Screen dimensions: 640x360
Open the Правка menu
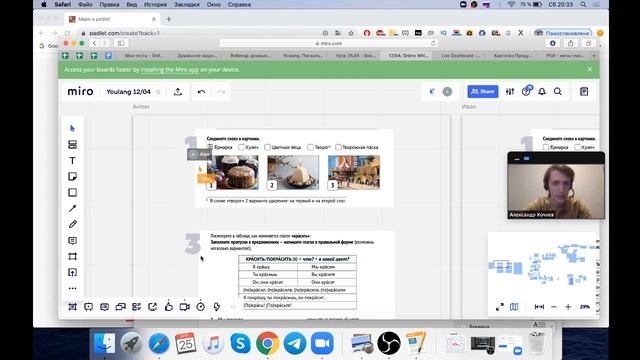tap(109, 4)
